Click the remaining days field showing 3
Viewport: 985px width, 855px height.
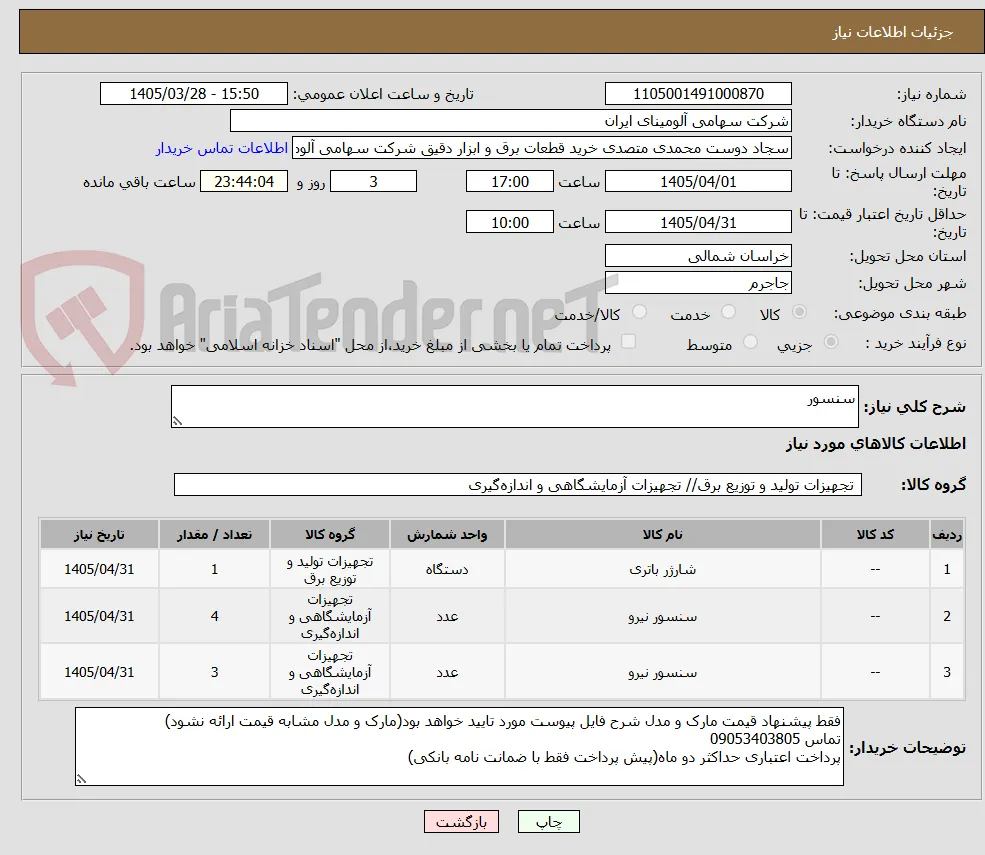(373, 182)
